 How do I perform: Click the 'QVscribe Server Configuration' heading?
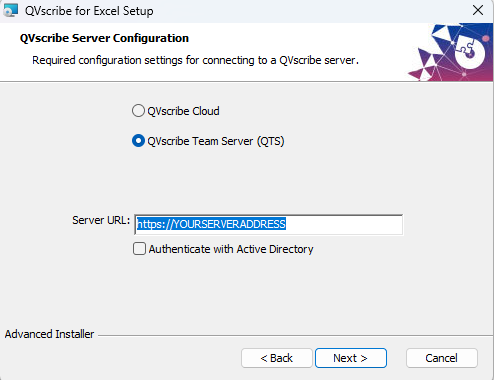point(104,38)
